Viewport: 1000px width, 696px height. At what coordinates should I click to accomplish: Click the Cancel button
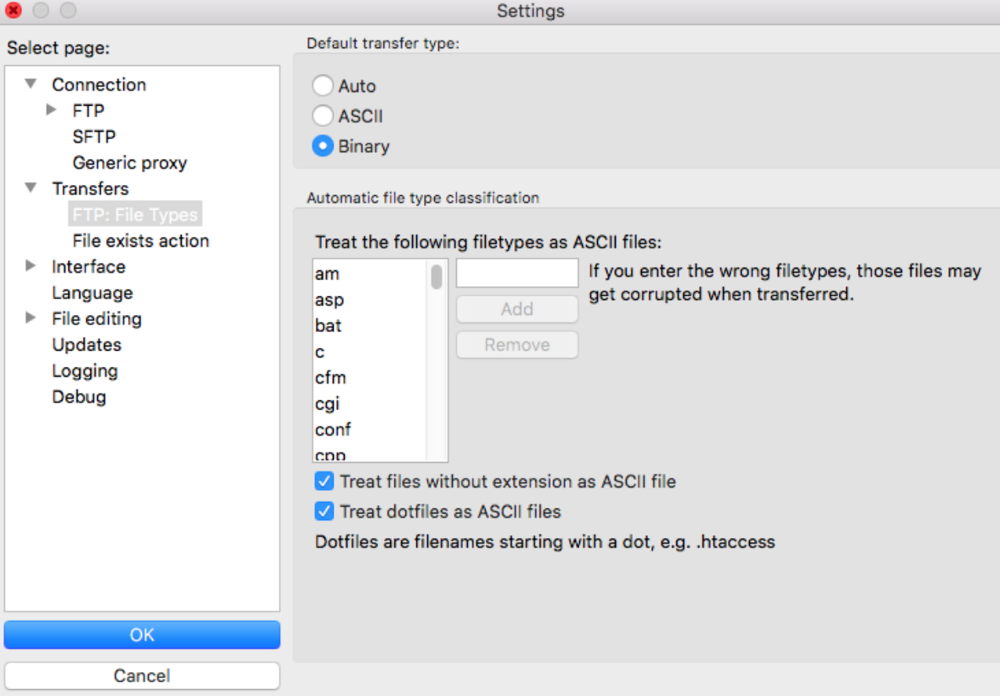tap(142, 676)
